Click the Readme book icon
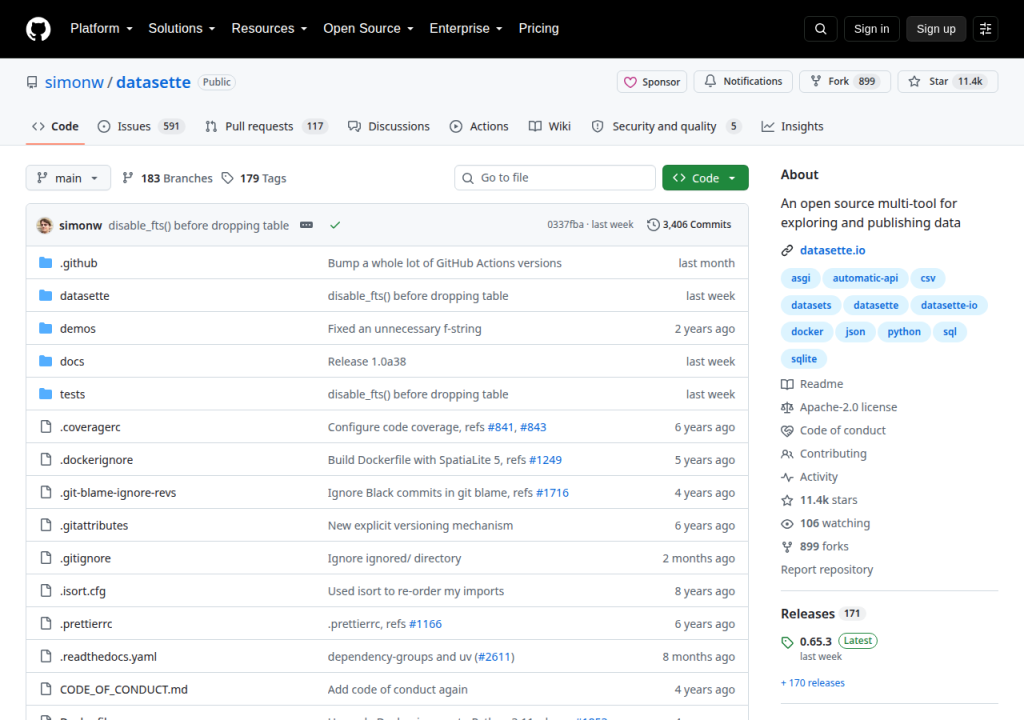Image resolution: width=1024 pixels, height=720 pixels. point(787,384)
